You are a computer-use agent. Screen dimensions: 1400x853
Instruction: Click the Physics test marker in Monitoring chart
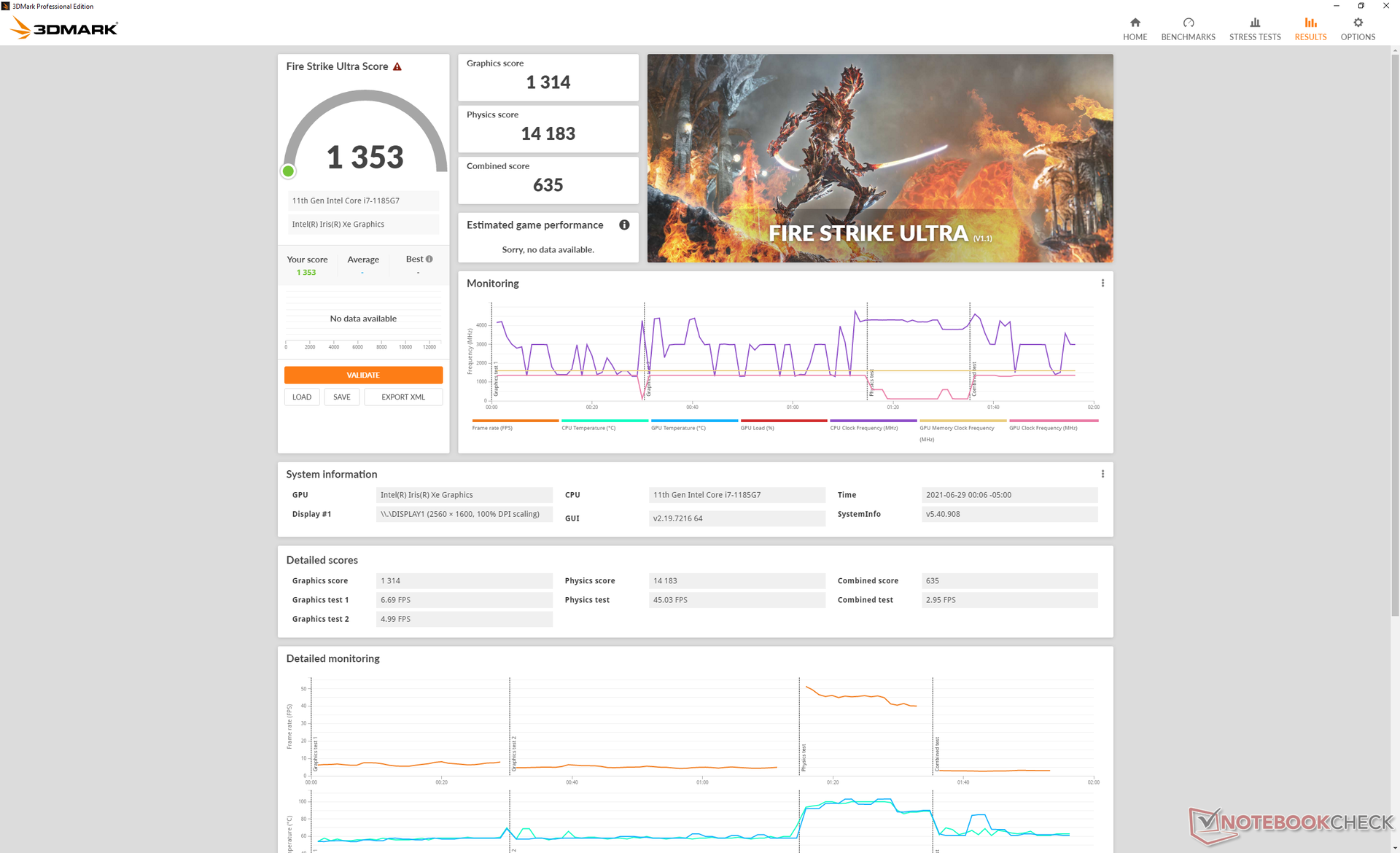(x=871, y=383)
